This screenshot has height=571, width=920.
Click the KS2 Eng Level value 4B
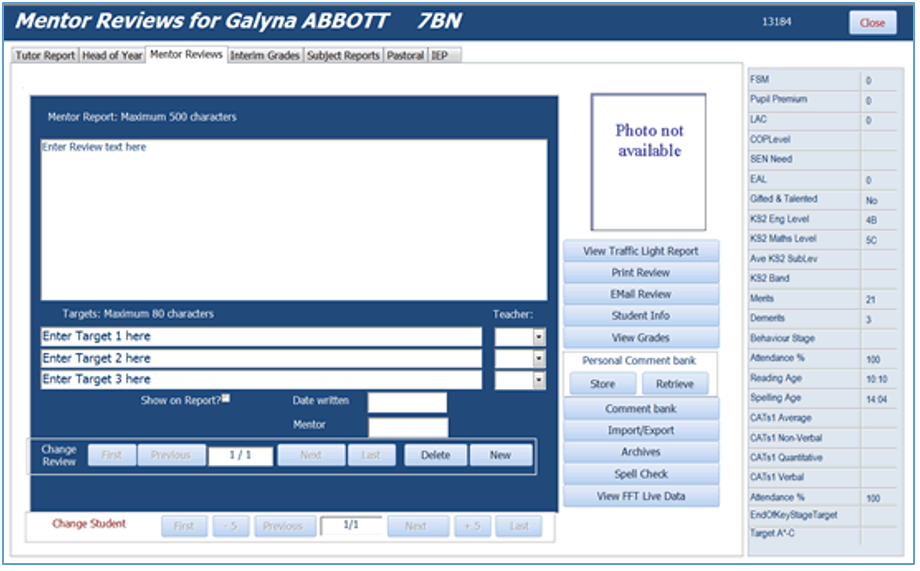(871, 220)
